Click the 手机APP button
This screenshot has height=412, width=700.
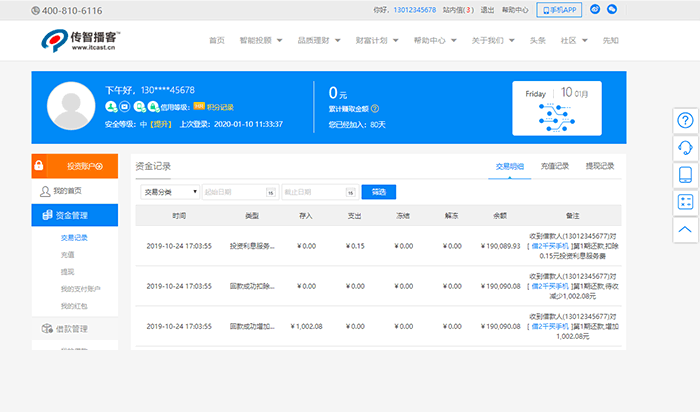559,9
